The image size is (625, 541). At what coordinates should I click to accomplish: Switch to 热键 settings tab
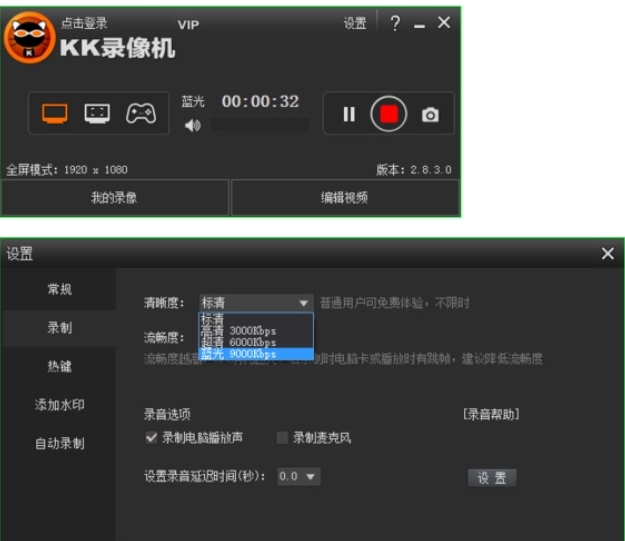pos(59,366)
